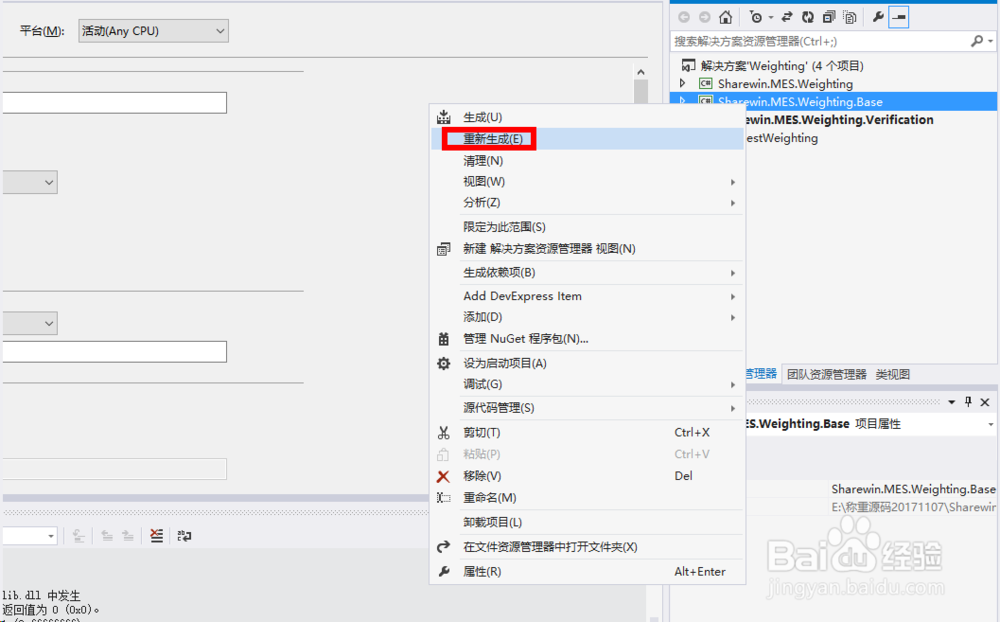This screenshot has width=1000, height=622.
Task: Choose 设为启动项目(A) menu item
Action: tap(587, 364)
